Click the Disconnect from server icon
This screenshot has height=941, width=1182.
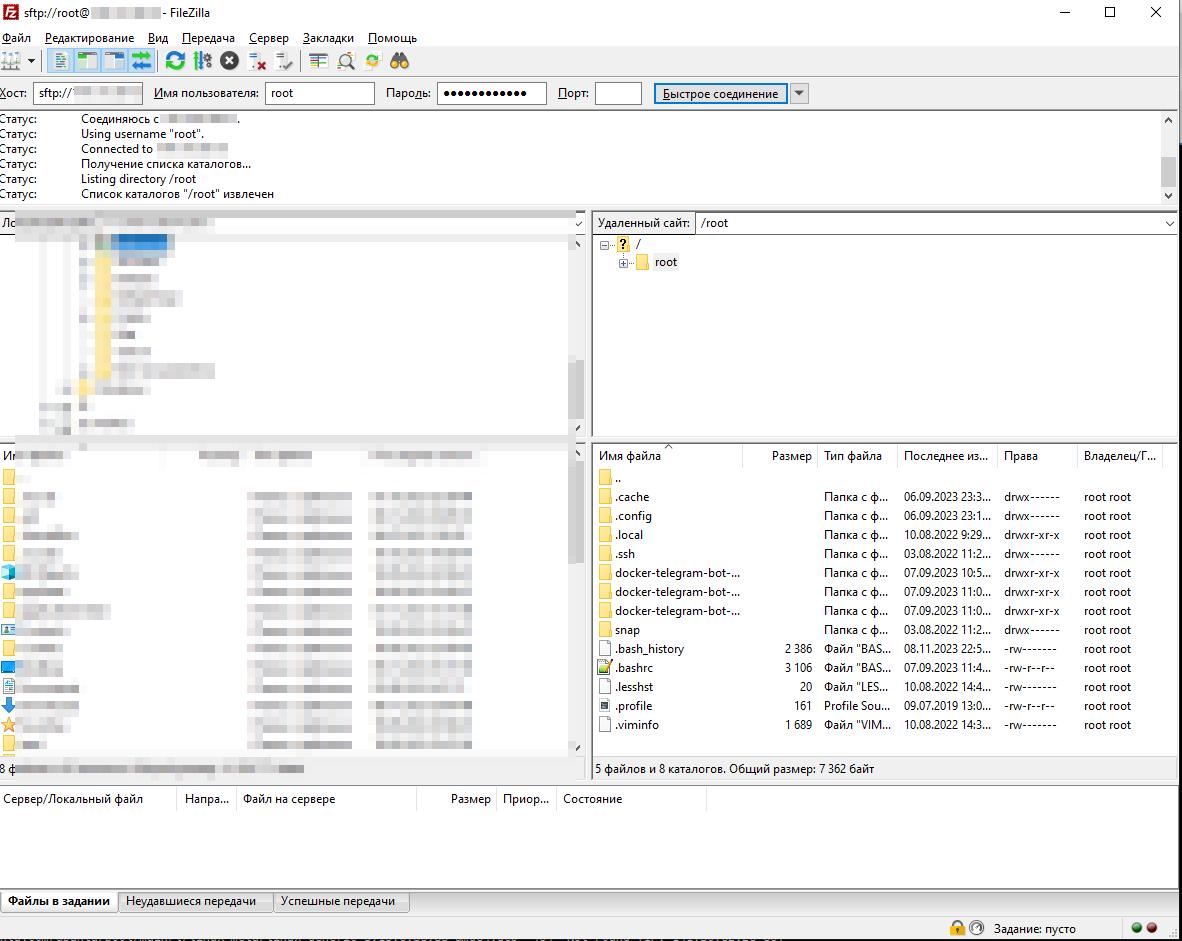tap(257, 61)
